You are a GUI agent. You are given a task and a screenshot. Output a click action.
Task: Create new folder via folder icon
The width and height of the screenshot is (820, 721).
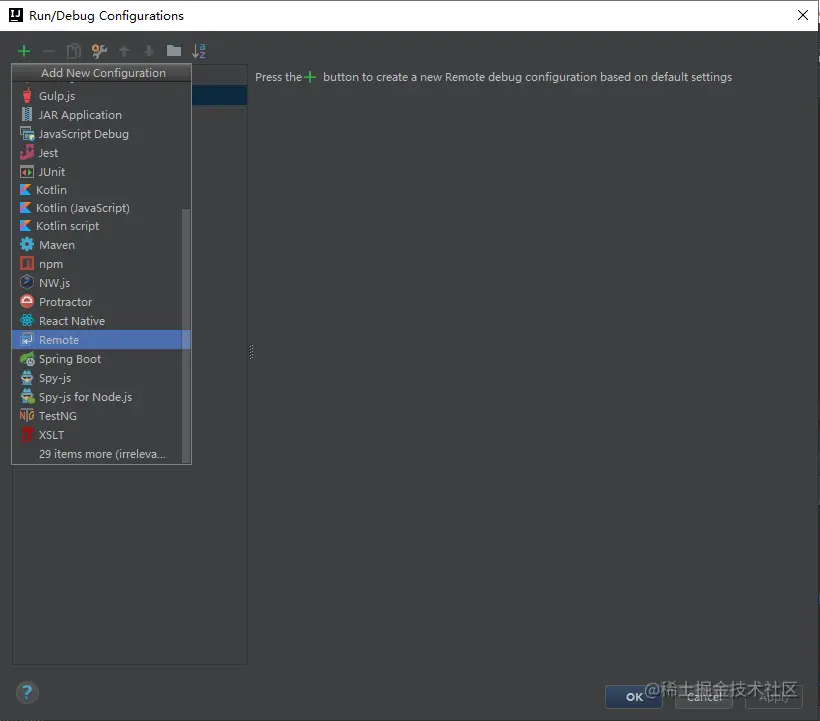click(x=174, y=51)
